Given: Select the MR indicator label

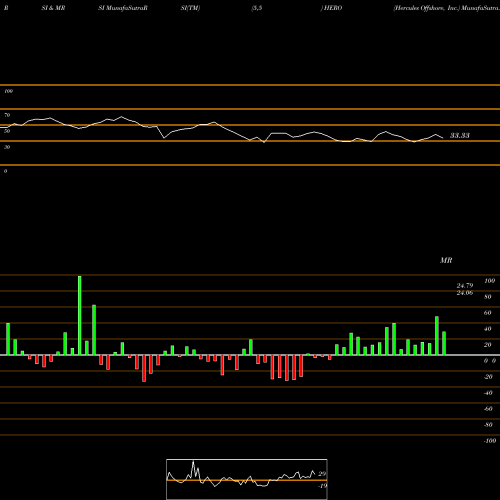Looking at the screenshot, I should click(446, 260).
